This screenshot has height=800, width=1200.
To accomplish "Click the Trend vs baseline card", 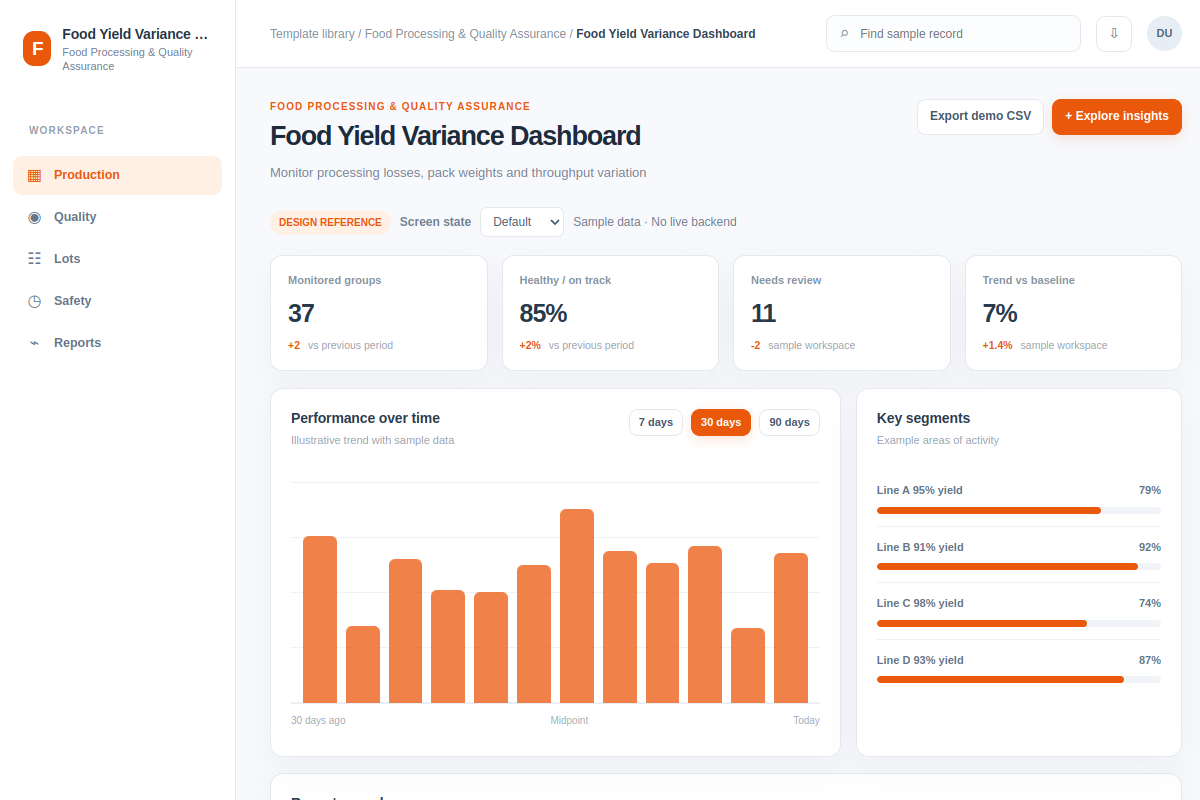I will [x=1073, y=313].
